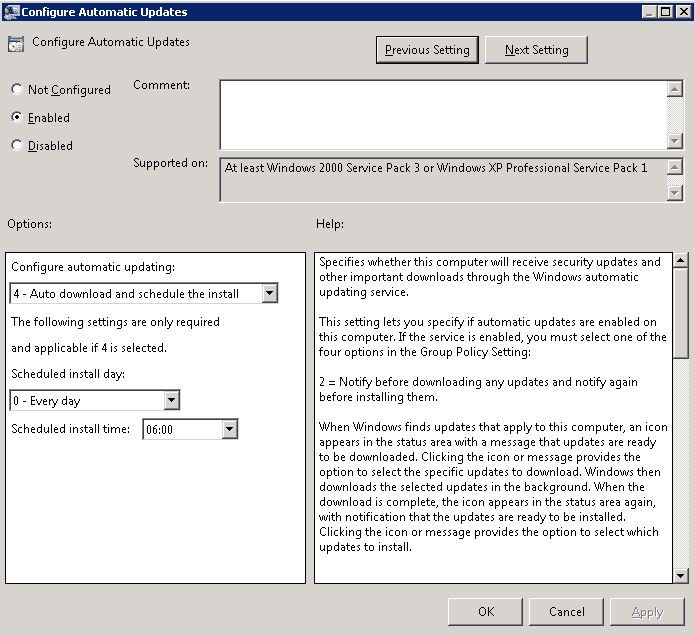
Task: Click the Supported on text 'At least Windows 2000'
Action: pyautogui.click(x=284, y=168)
